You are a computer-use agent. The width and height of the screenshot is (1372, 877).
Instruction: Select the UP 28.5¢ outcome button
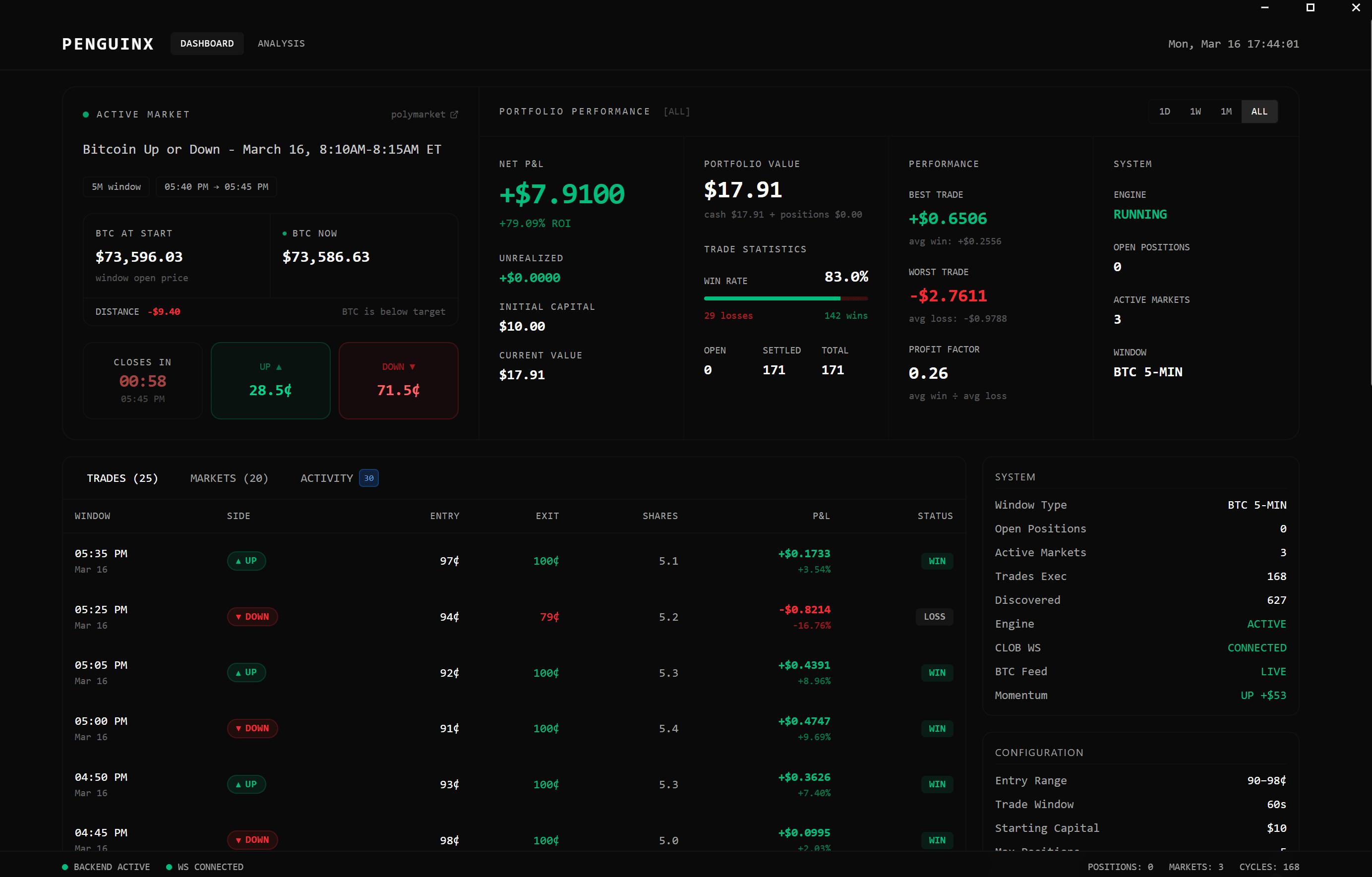tap(270, 381)
